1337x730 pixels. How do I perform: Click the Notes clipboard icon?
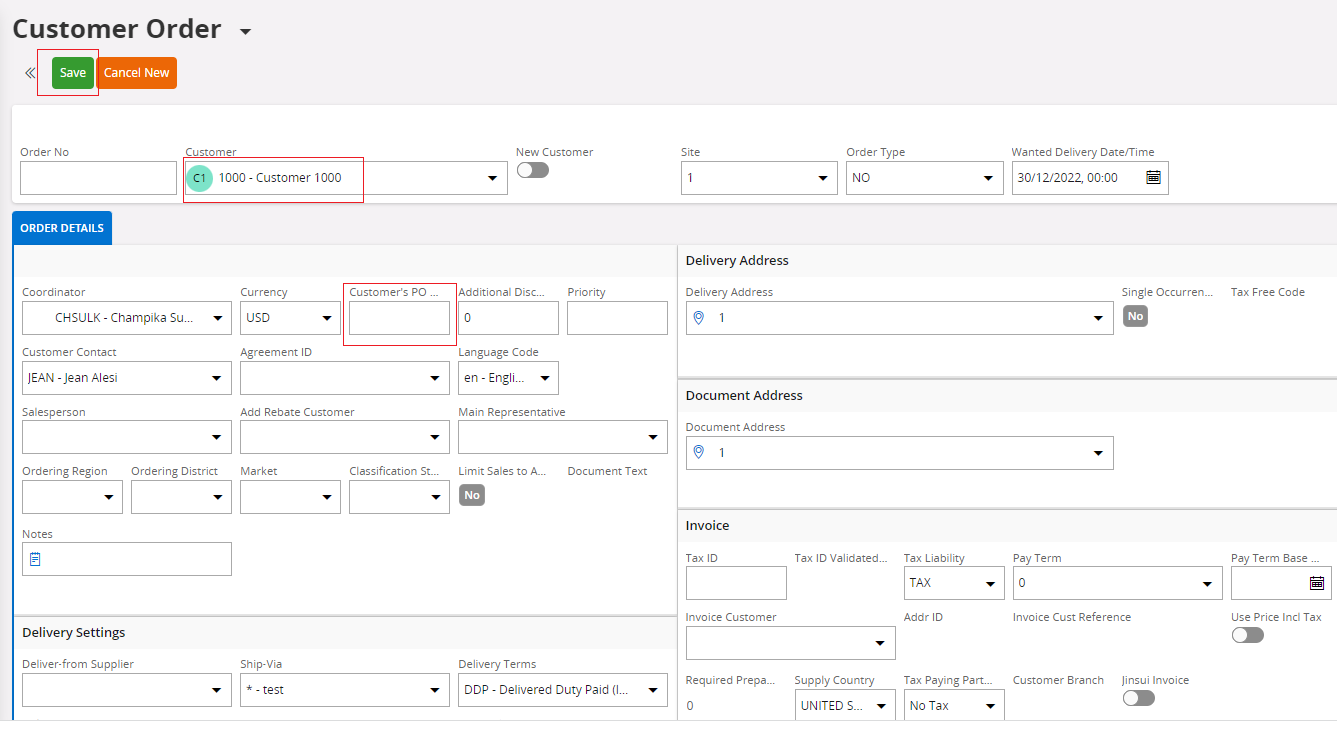35,559
